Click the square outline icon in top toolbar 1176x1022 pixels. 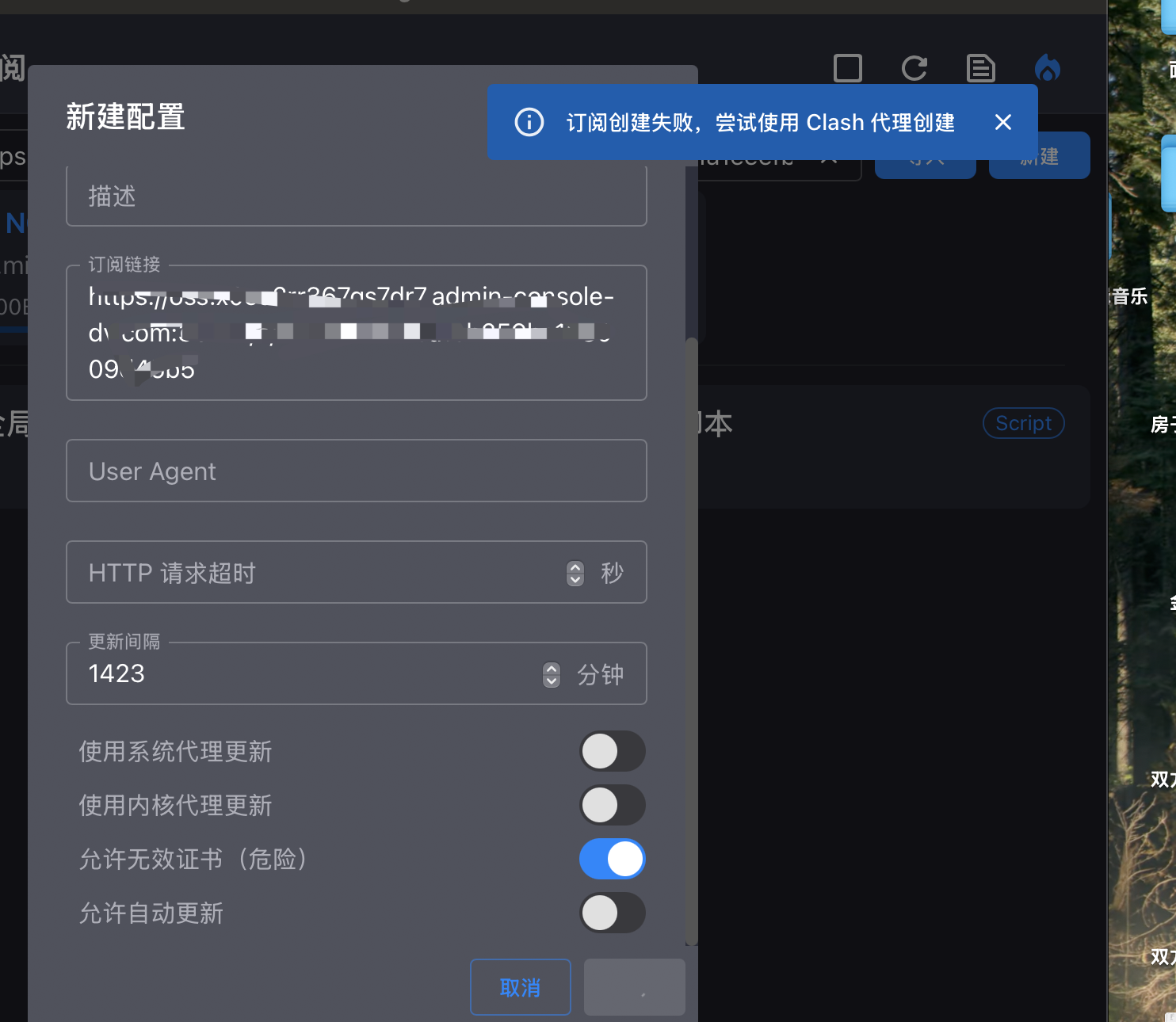click(847, 68)
